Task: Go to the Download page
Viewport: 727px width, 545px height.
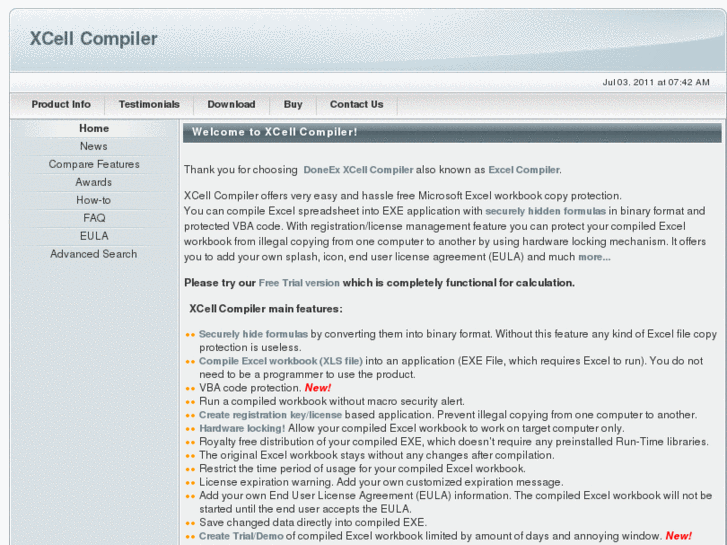Action: tap(231, 104)
